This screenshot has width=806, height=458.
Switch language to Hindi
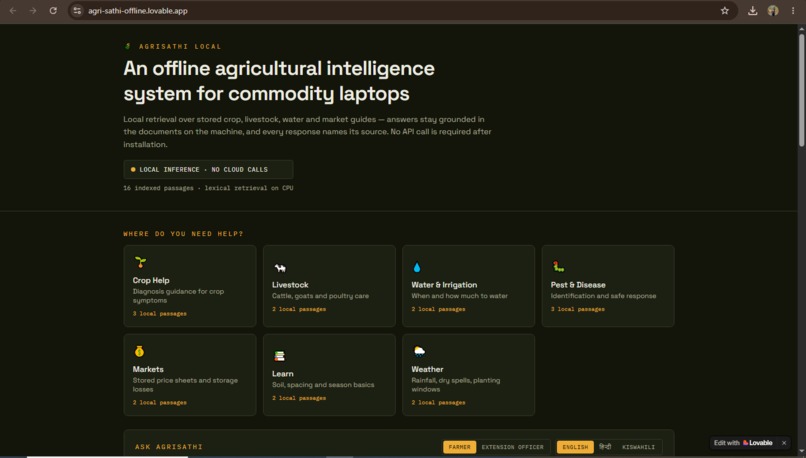605,447
